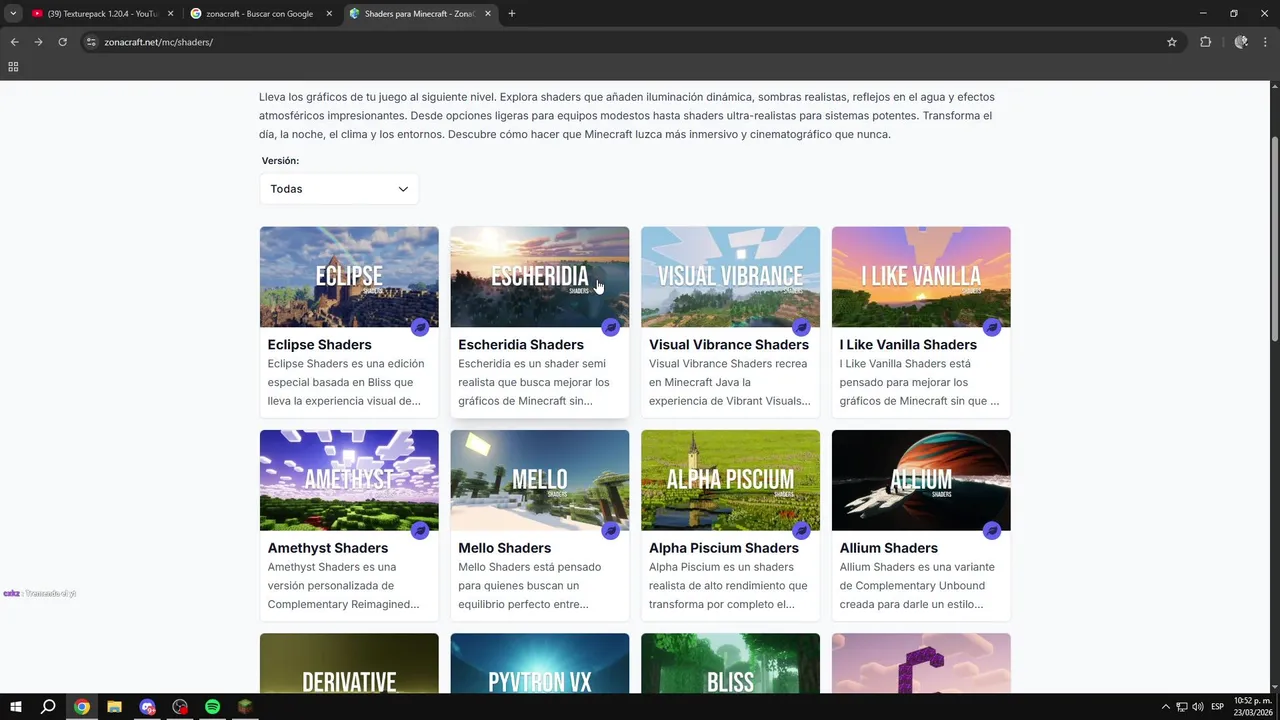Open a new browser tab
The height and width of the screenshot is (720, 1280).
(512, 14)
